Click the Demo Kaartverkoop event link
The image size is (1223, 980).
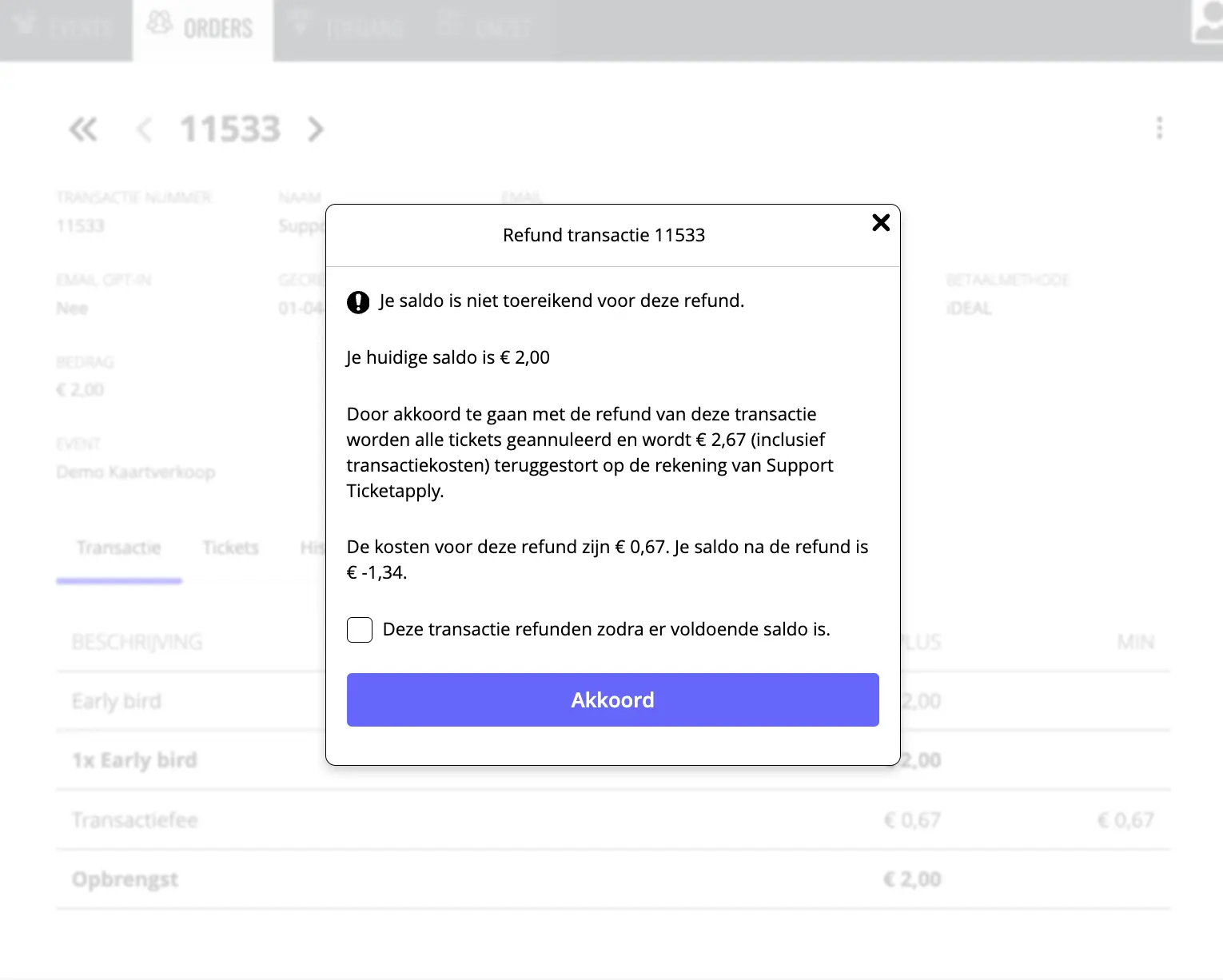pos(136,472)
